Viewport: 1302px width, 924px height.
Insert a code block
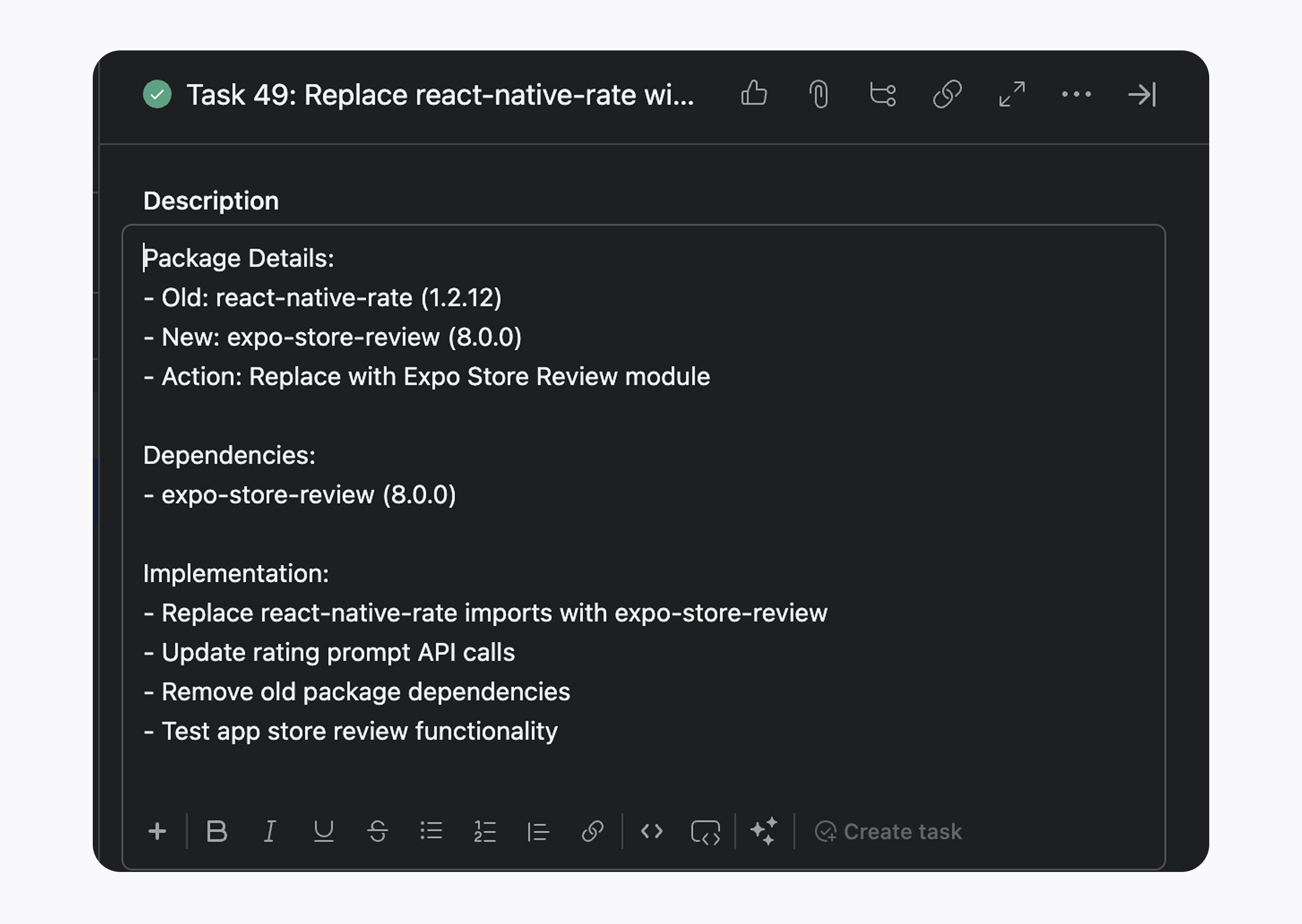pos(706,832)
